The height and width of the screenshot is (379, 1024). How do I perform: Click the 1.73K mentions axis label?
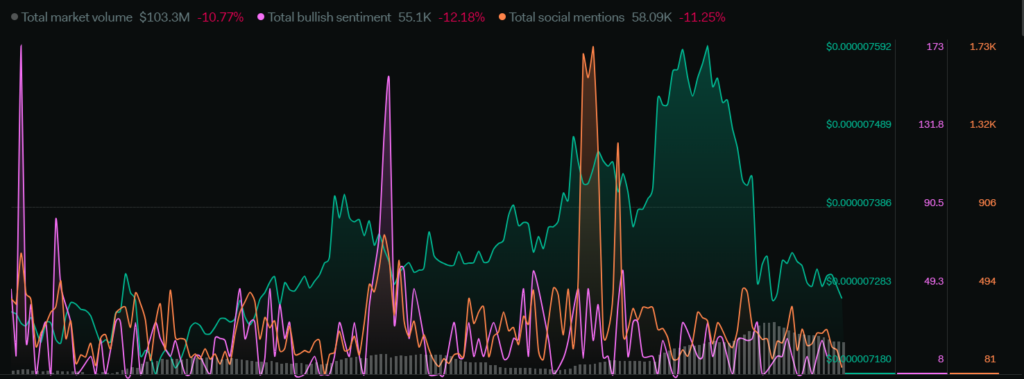click(x=984, y=47)
